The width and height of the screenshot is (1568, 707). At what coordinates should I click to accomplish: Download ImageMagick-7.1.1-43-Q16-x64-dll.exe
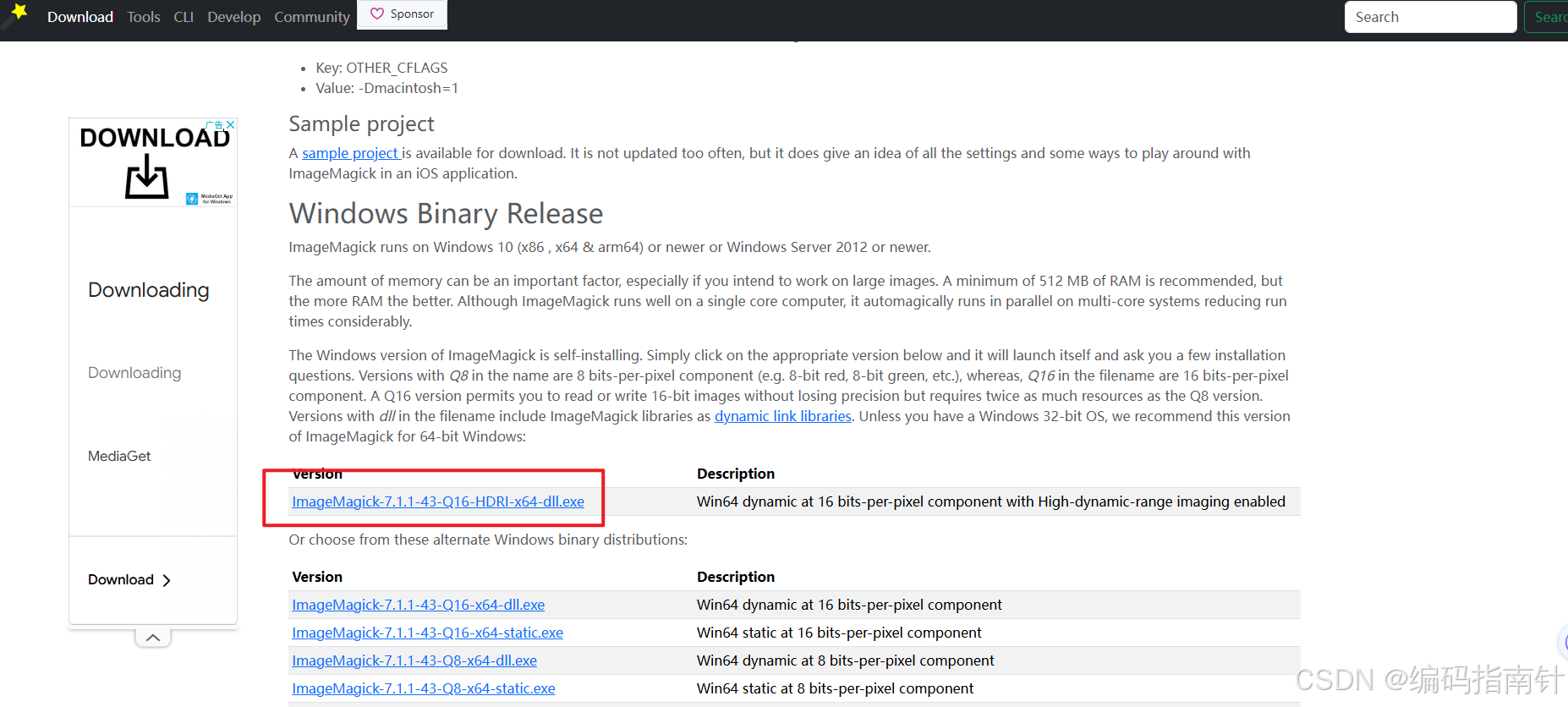pyautogui.click(x=419, y=605)
